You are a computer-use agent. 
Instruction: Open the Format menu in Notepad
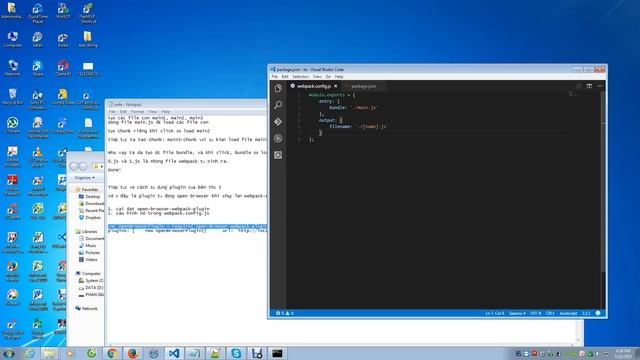[138, 111]
